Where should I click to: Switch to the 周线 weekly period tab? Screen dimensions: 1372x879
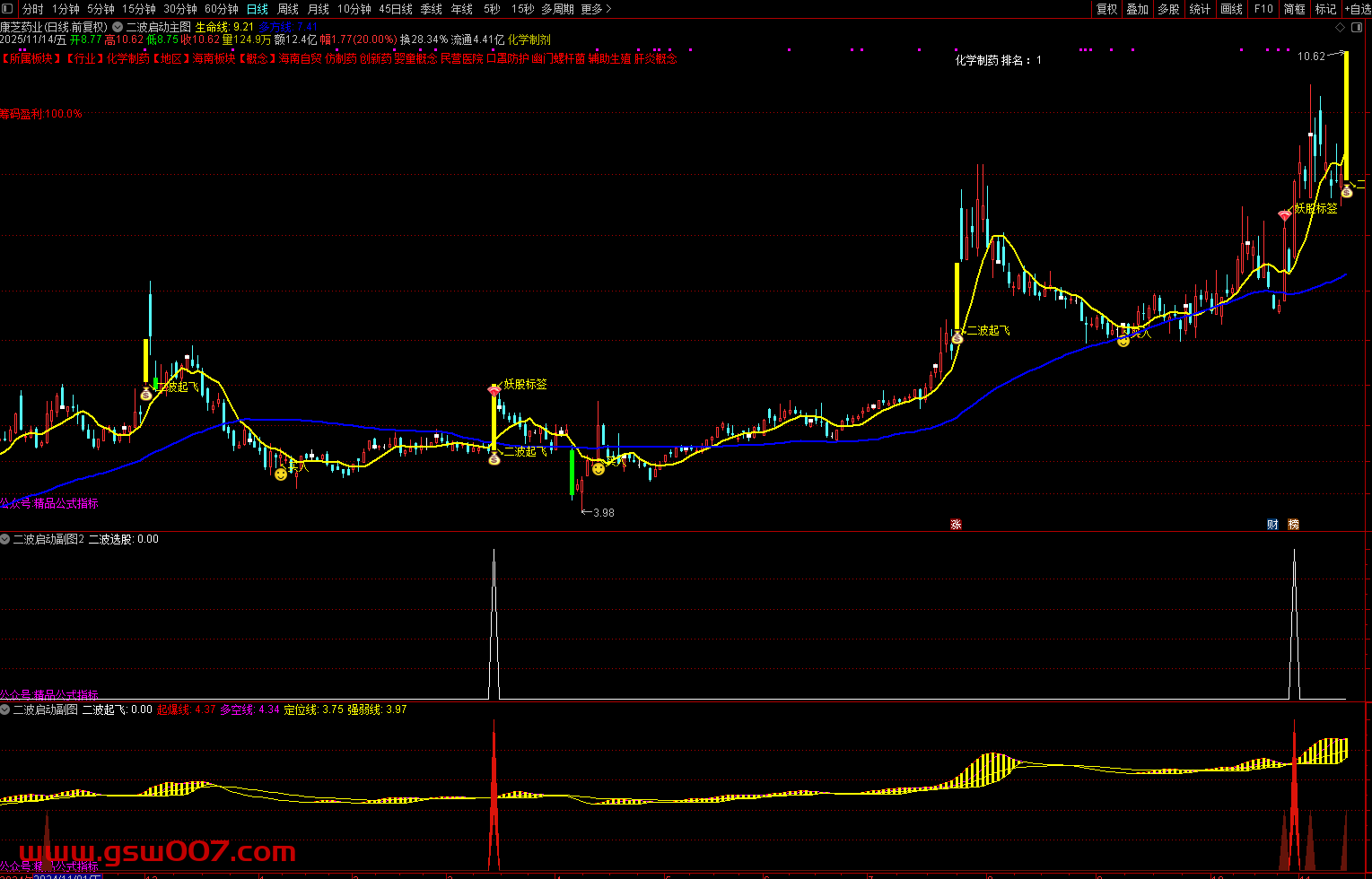pyautogui.click(x=287, y=9)
